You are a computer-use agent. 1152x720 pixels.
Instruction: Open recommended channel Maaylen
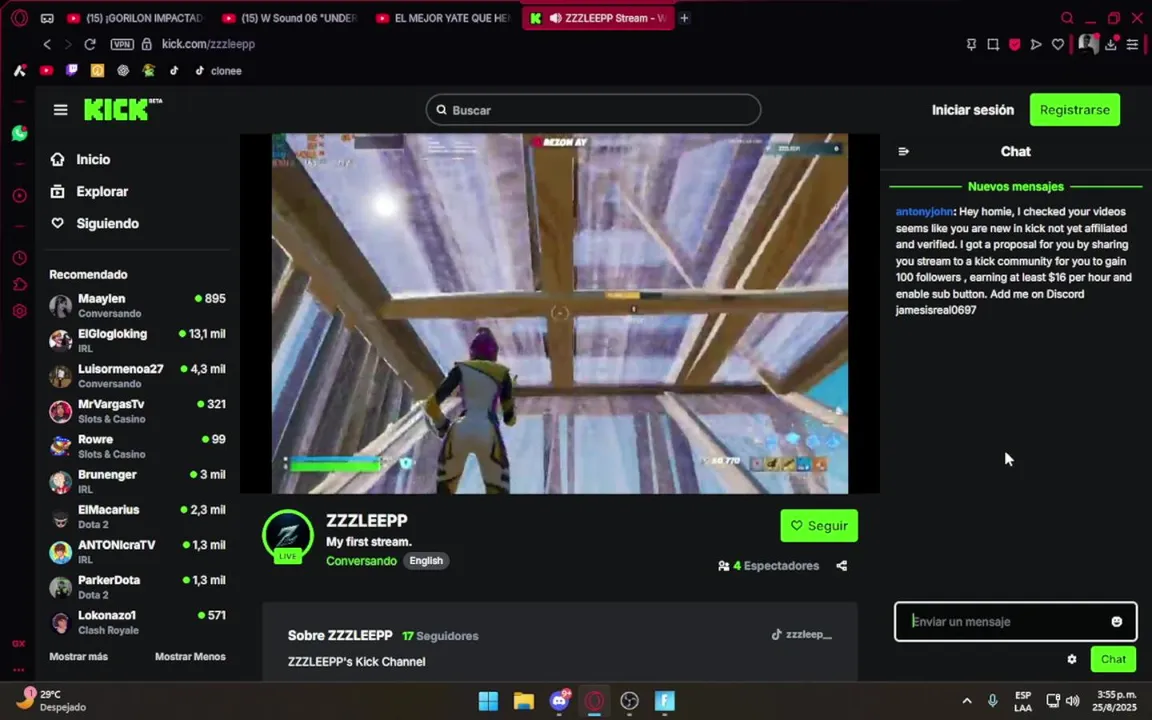[137, 306]
